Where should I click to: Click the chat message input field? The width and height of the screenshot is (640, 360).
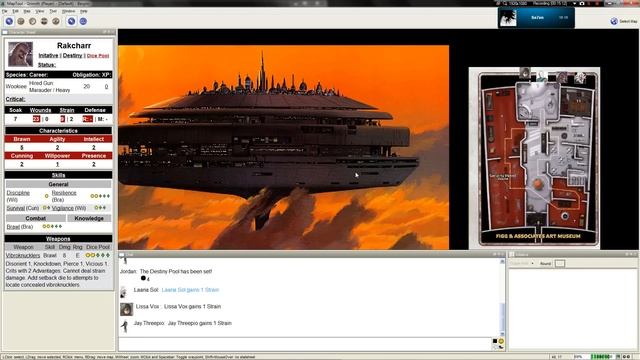[x=305, y=344]
